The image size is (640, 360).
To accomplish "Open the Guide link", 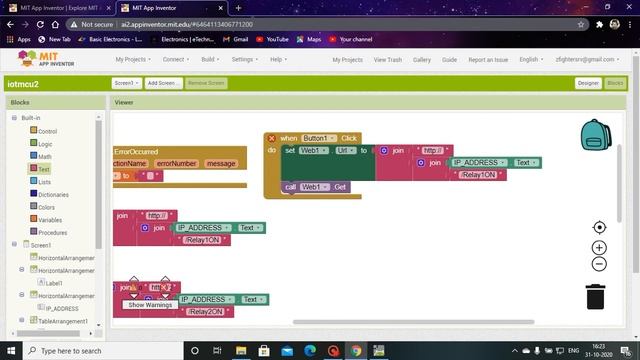I will click(x=449, y=60).
